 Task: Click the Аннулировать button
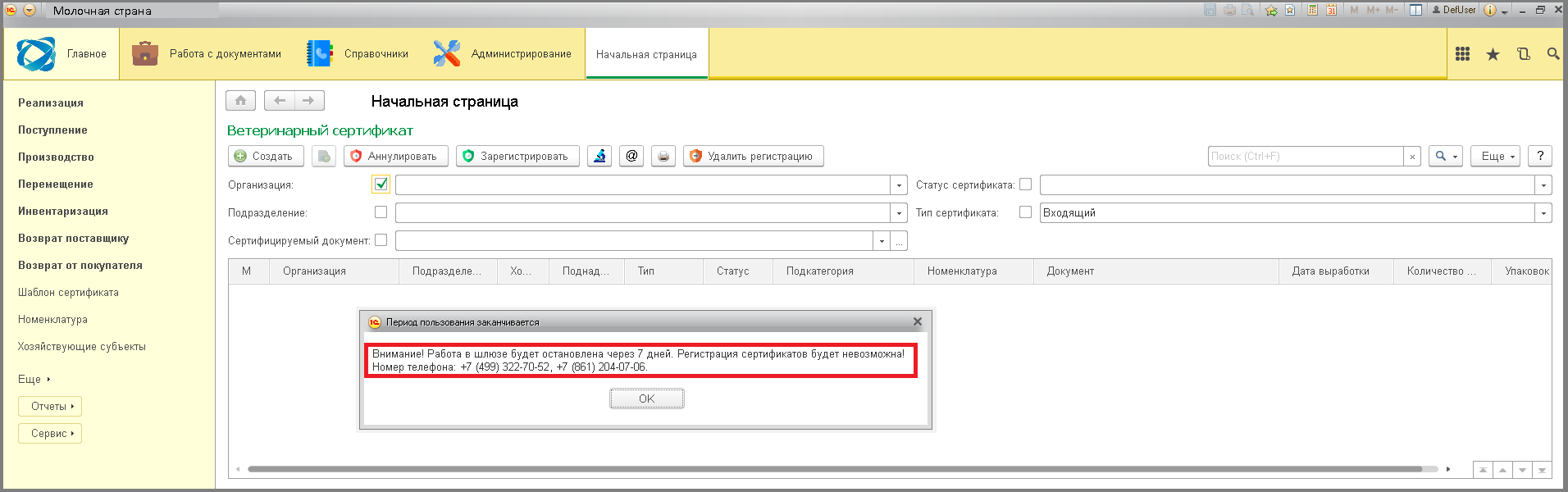tap(396, 156)
